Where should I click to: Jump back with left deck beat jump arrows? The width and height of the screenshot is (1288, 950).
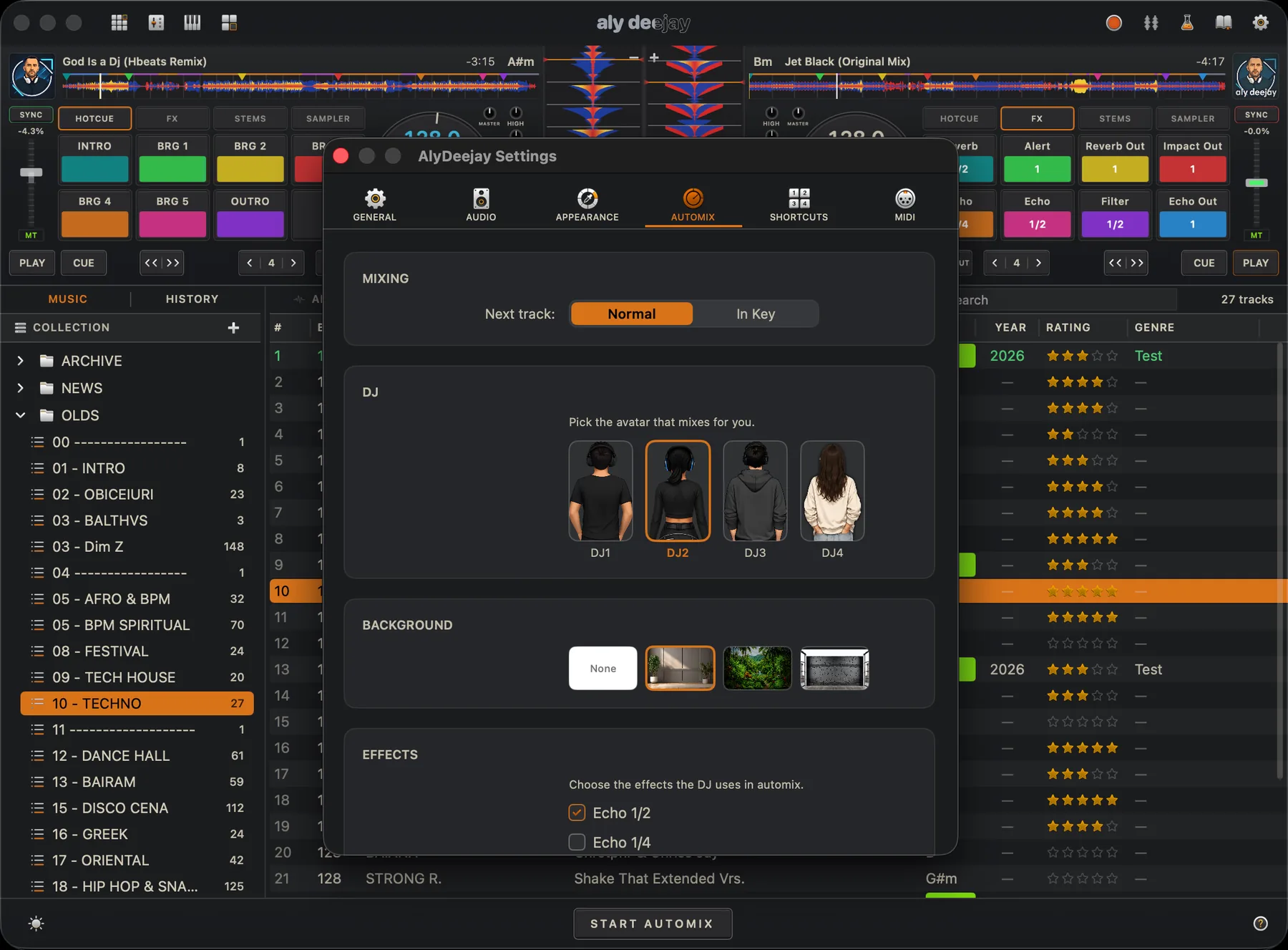pyautogui.click(x=151, y=263)
